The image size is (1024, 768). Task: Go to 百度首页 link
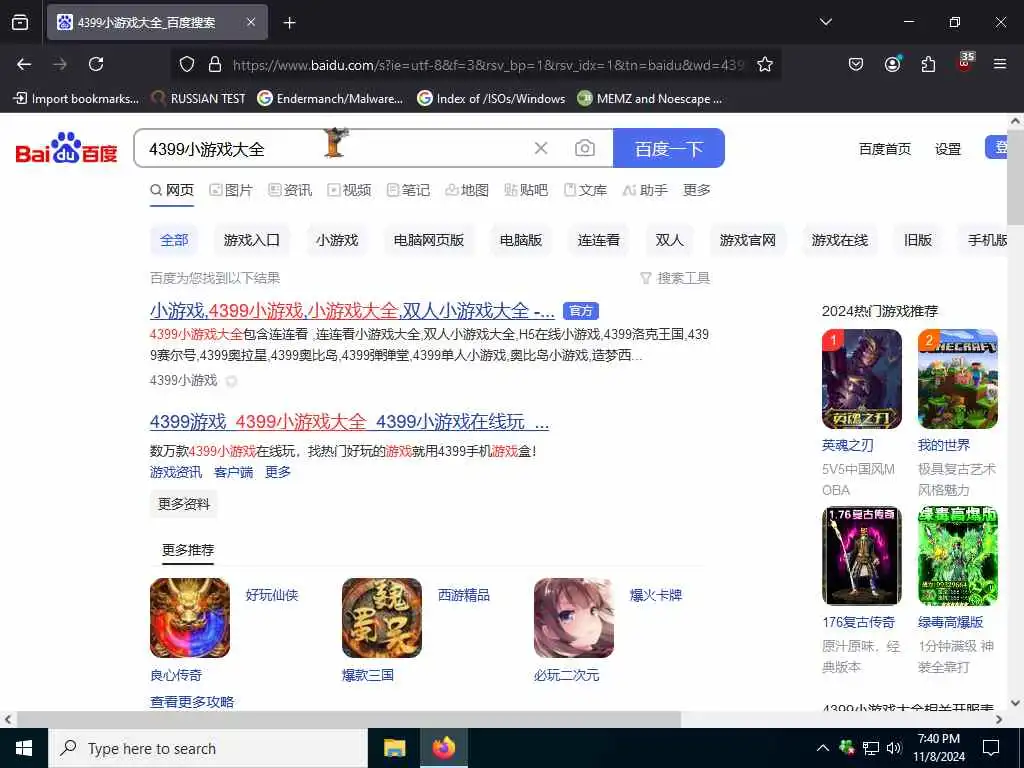click(x=885, y=149)
